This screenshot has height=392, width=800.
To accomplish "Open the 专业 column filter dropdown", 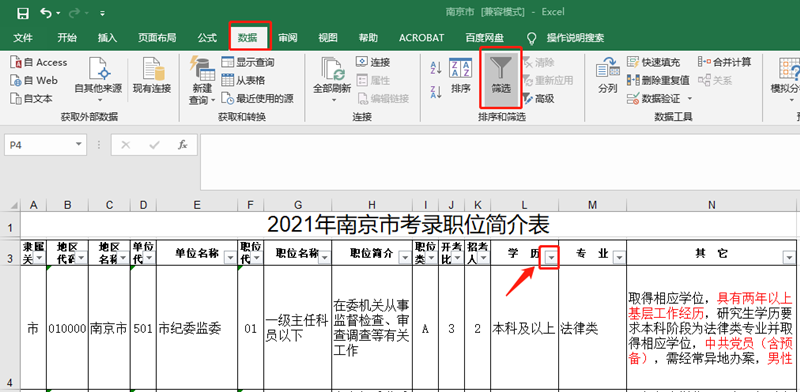I will click(618, 258).
